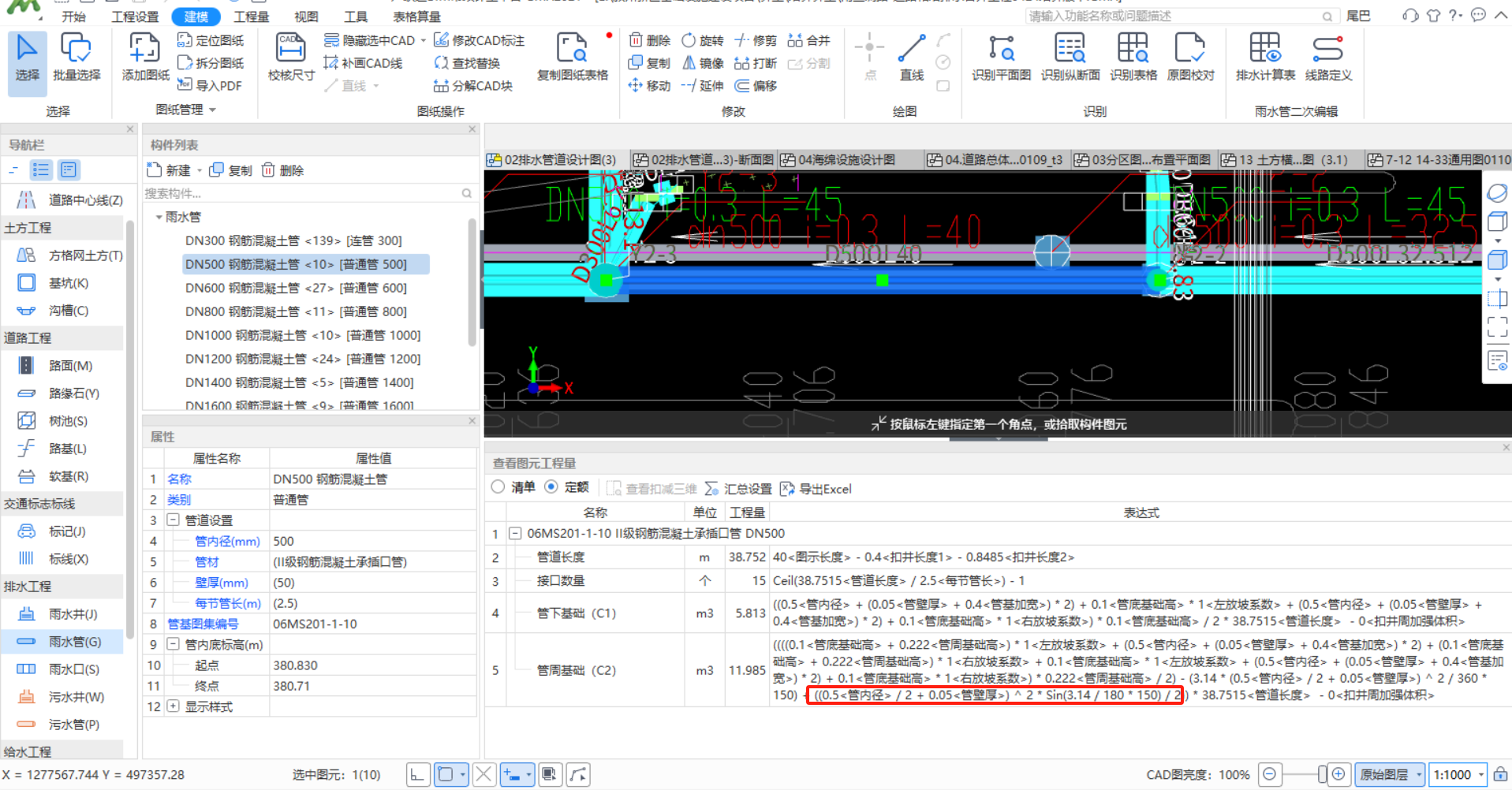This screenshot has height=790, width=1512.
Task: Click 分解CAD块 tool
Action: 473,86
